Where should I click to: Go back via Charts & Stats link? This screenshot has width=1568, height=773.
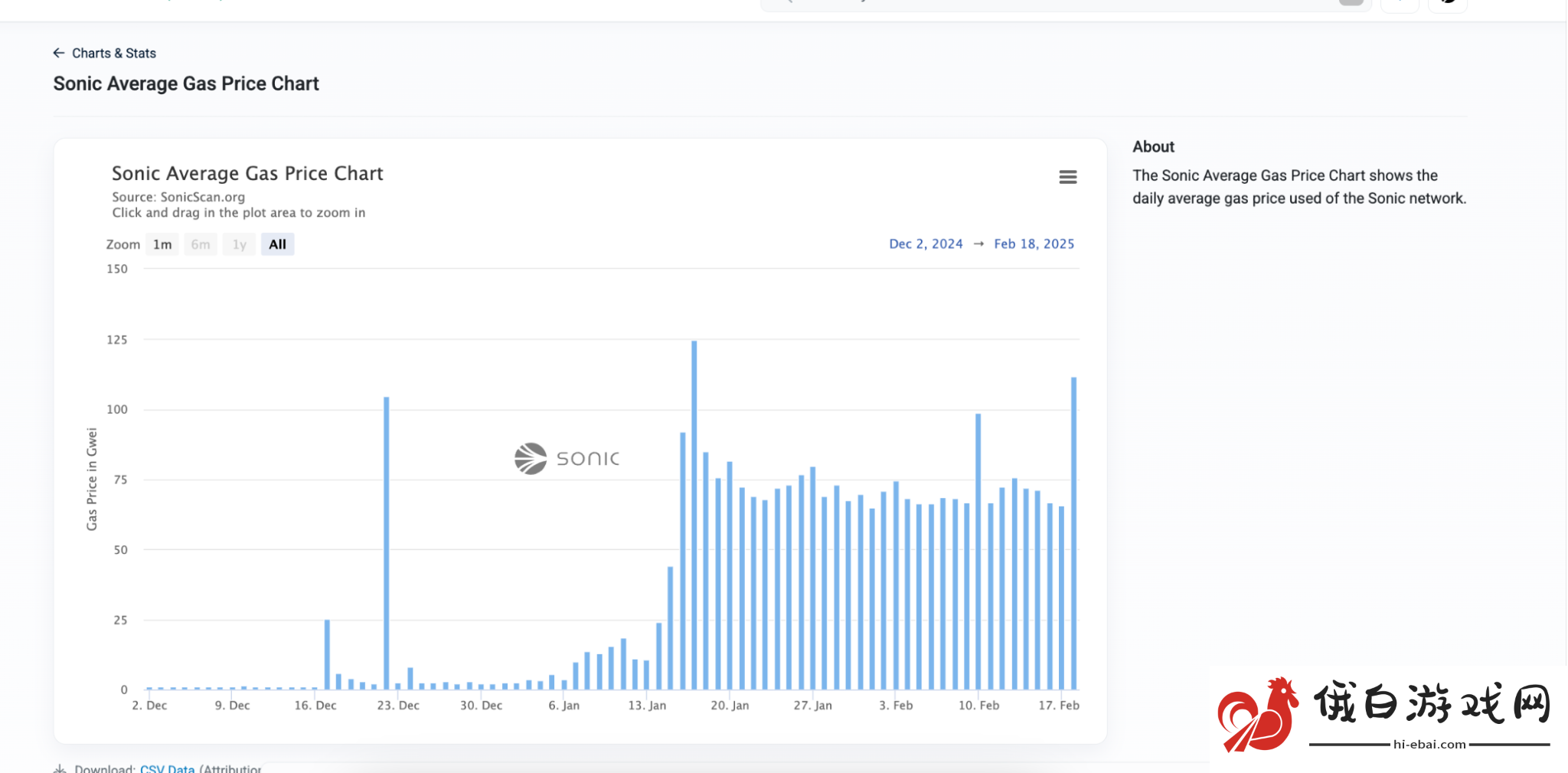pyautogui.click(x=114, y=53)
